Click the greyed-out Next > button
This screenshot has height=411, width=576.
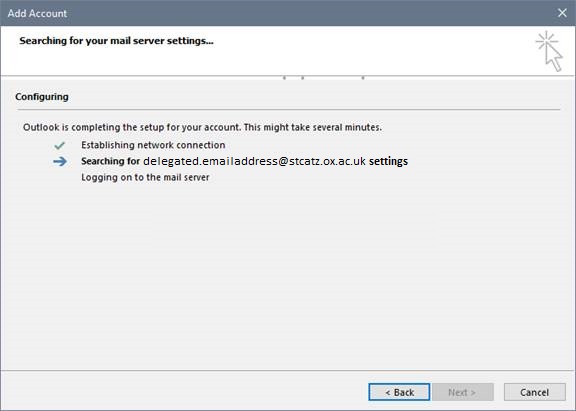tap(463, 392)
